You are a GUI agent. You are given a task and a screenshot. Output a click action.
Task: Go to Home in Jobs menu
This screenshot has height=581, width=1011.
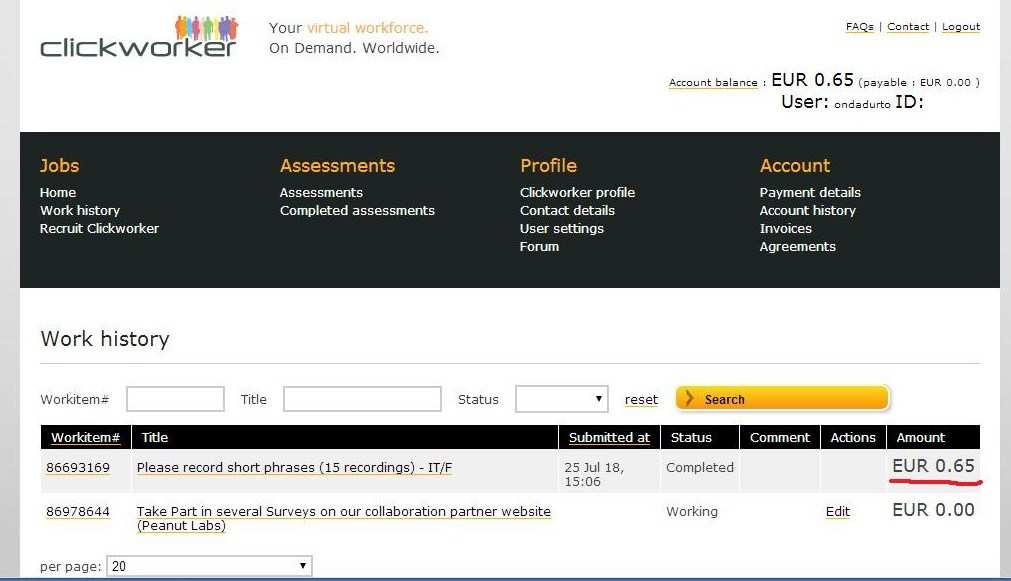(58, 192)
